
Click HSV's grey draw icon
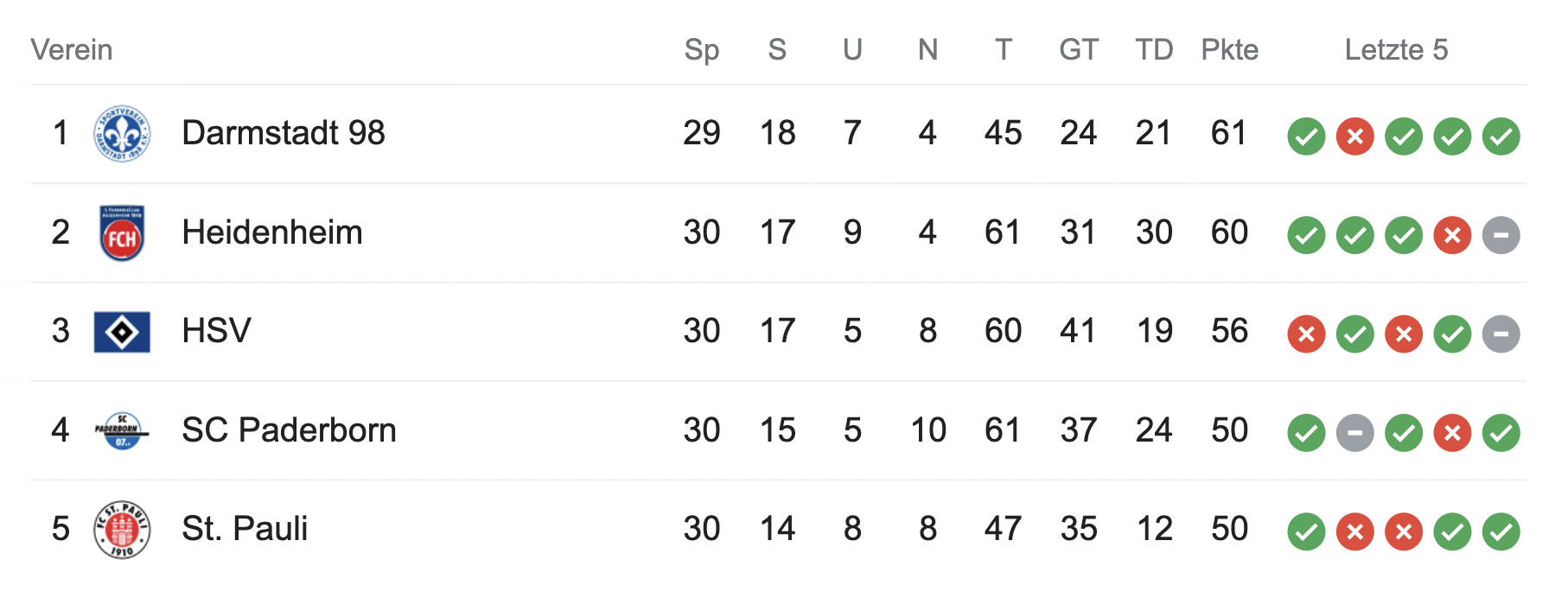tap(1501, 334)
